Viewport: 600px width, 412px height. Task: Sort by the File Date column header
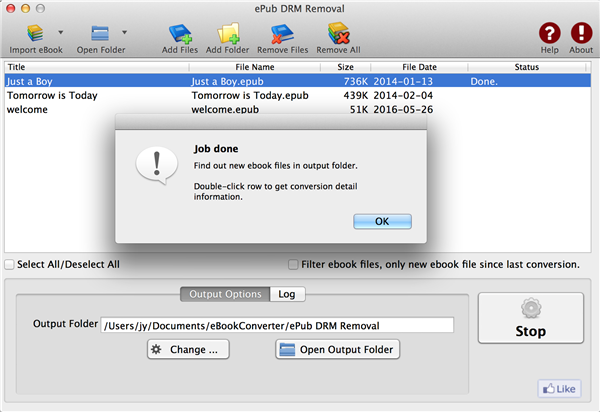coord(419,67)
